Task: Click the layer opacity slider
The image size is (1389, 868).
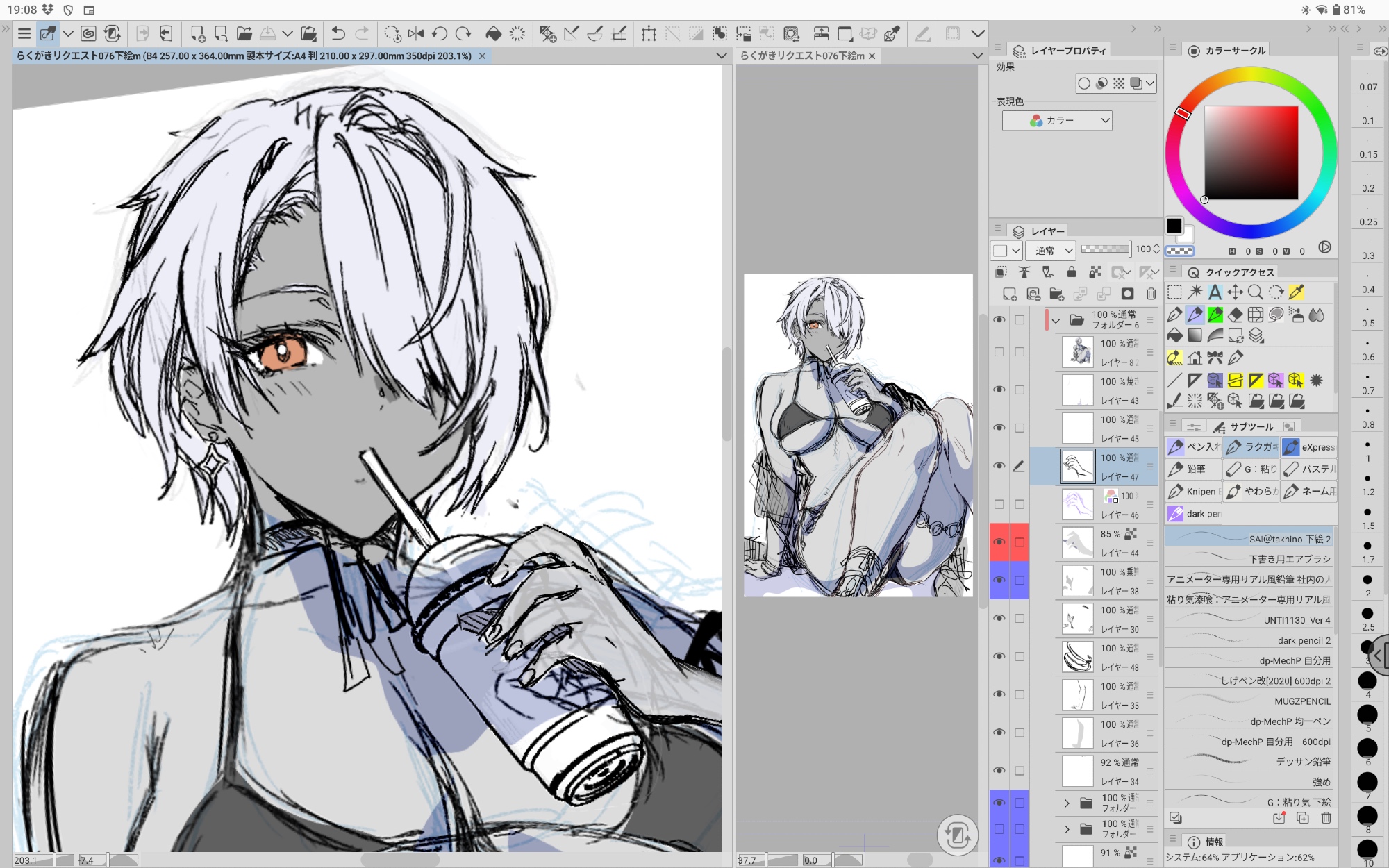Action: [x=1104, y=249]
